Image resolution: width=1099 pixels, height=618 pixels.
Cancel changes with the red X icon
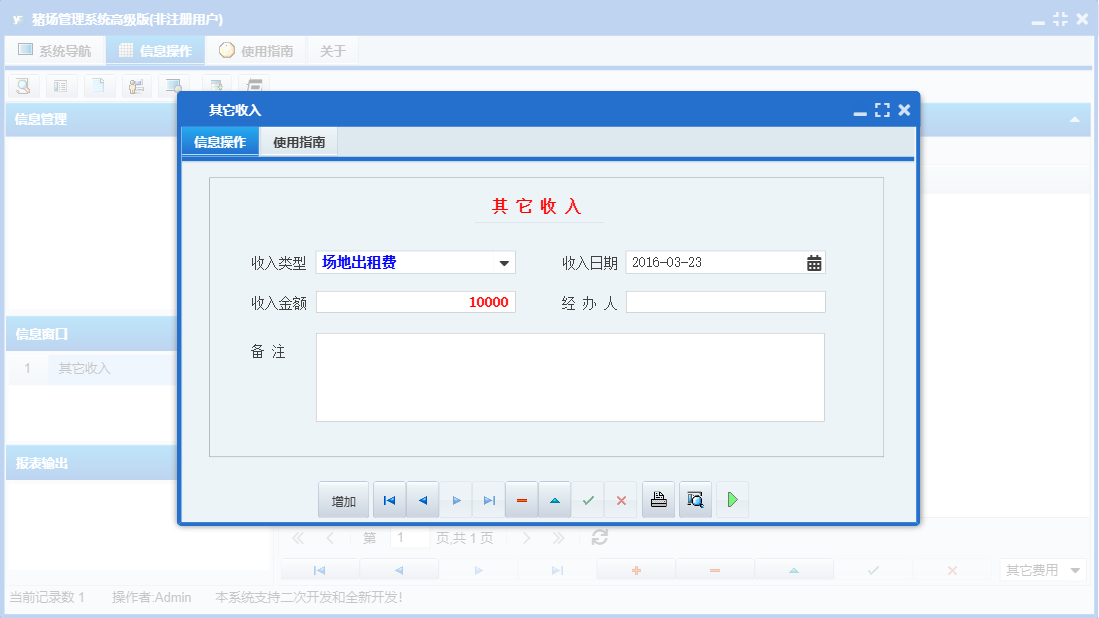620,499
